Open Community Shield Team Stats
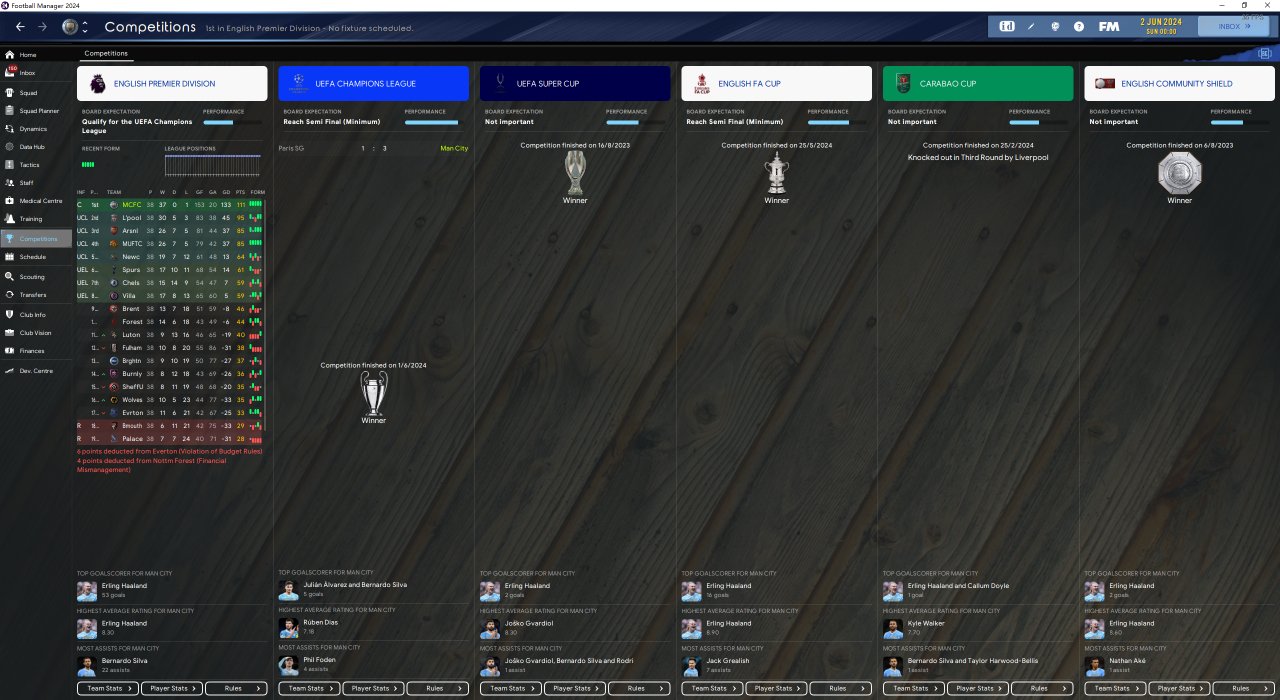This screenshot has height=700, width=1280. tap(1116, 688)
